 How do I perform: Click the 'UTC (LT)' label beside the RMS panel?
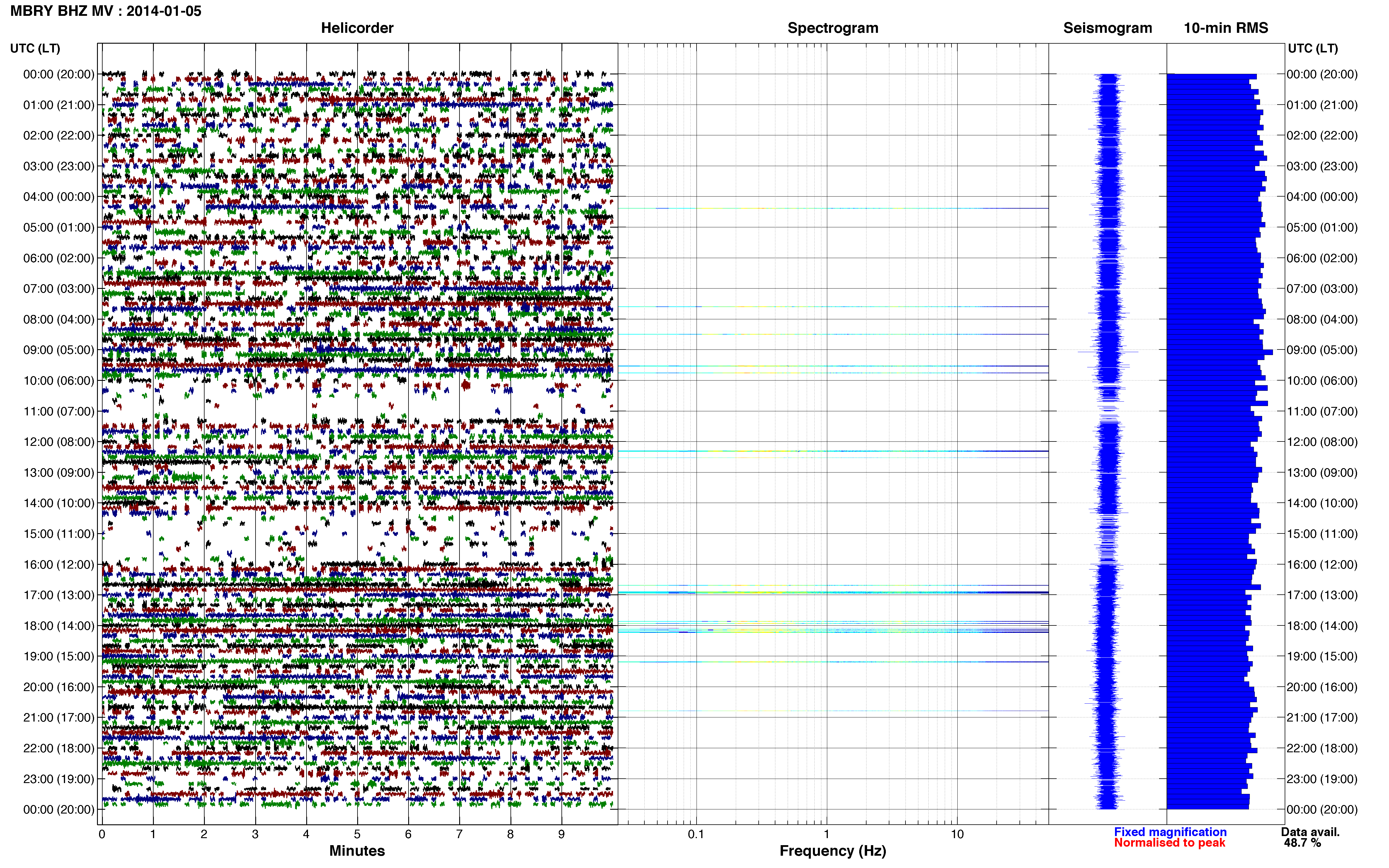point(1313,48)
